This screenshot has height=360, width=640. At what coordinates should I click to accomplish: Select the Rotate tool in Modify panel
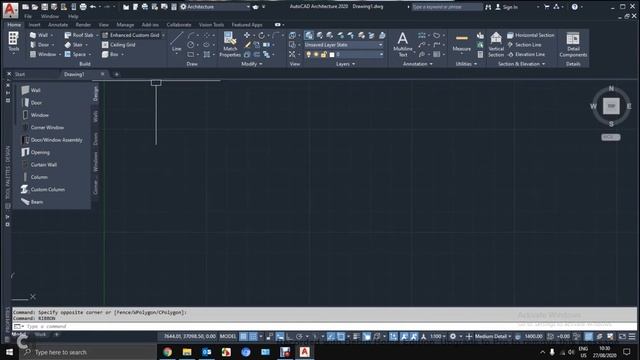coord(261,35)
